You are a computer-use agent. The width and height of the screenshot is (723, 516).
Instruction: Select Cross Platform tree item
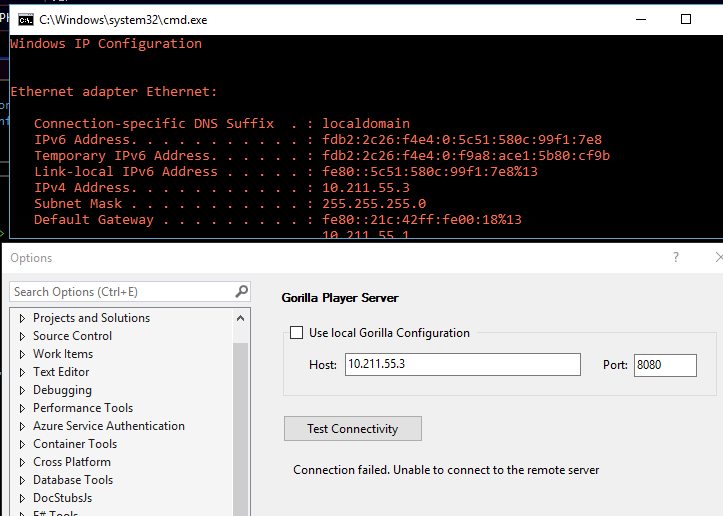(x=72, y=462)
